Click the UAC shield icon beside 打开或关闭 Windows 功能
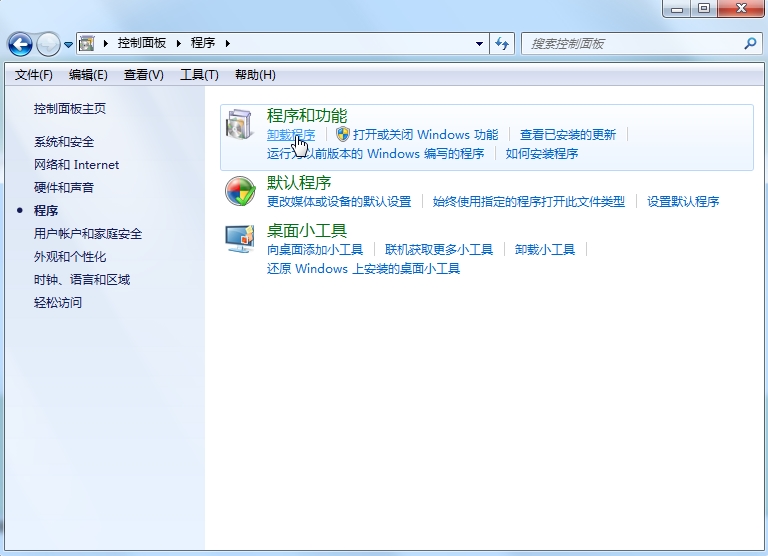This screenshot has width=768, height=556. [x=343, y=134]
